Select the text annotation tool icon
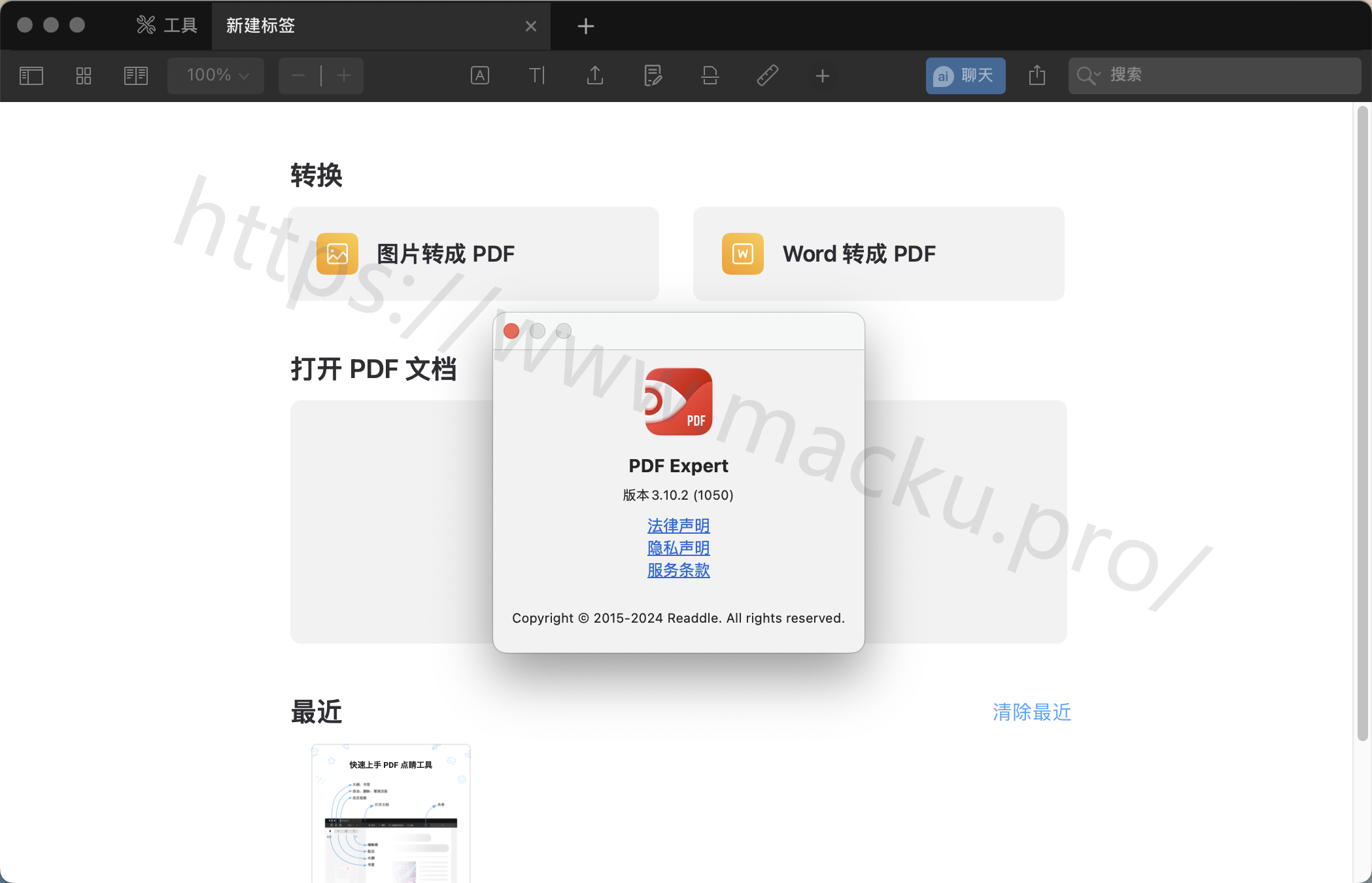Screen dimensions: 1372x883 point(480,76)
